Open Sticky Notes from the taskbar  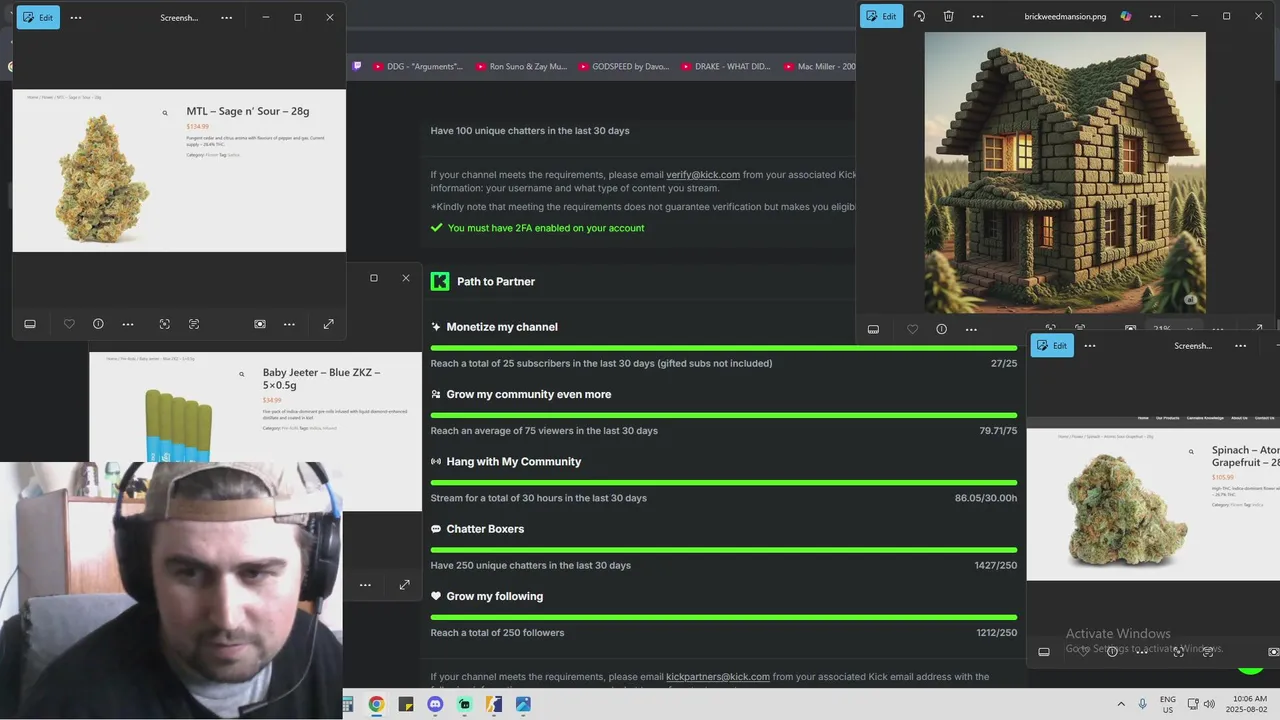tap(405, 704)
